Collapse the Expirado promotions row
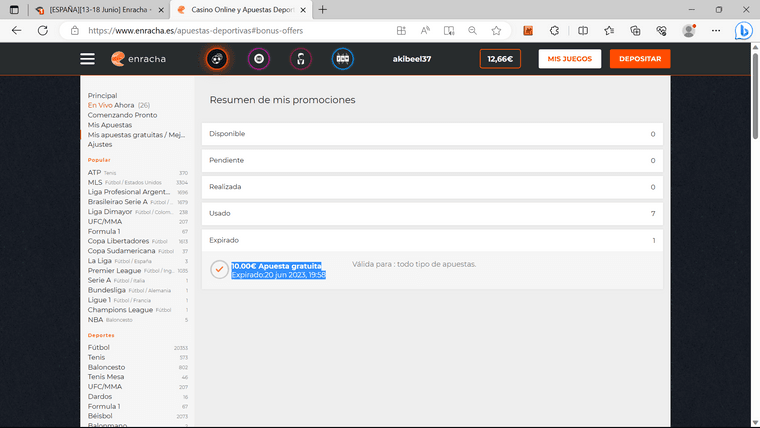 pyautogui.click(x=431, y=240)
